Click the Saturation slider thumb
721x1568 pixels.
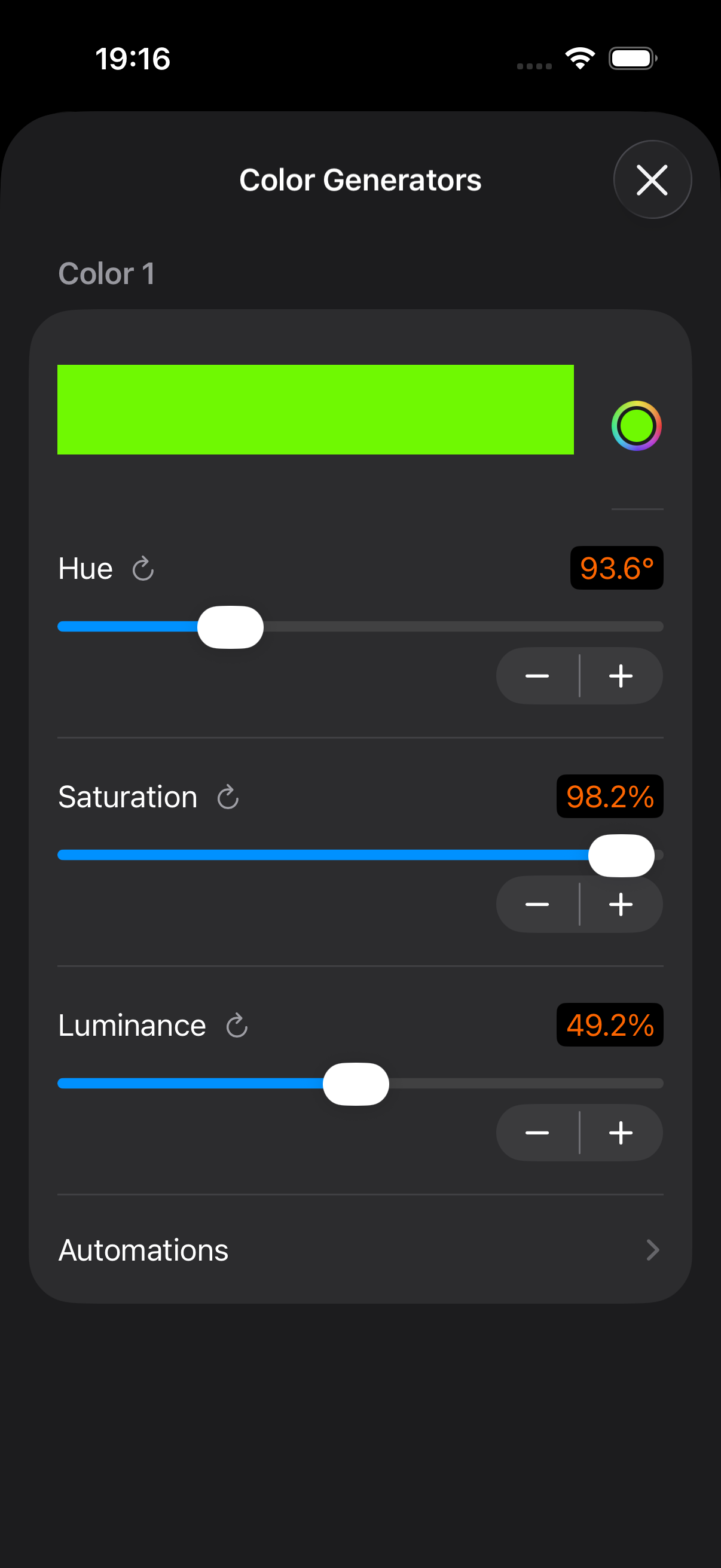pos(621,855)
